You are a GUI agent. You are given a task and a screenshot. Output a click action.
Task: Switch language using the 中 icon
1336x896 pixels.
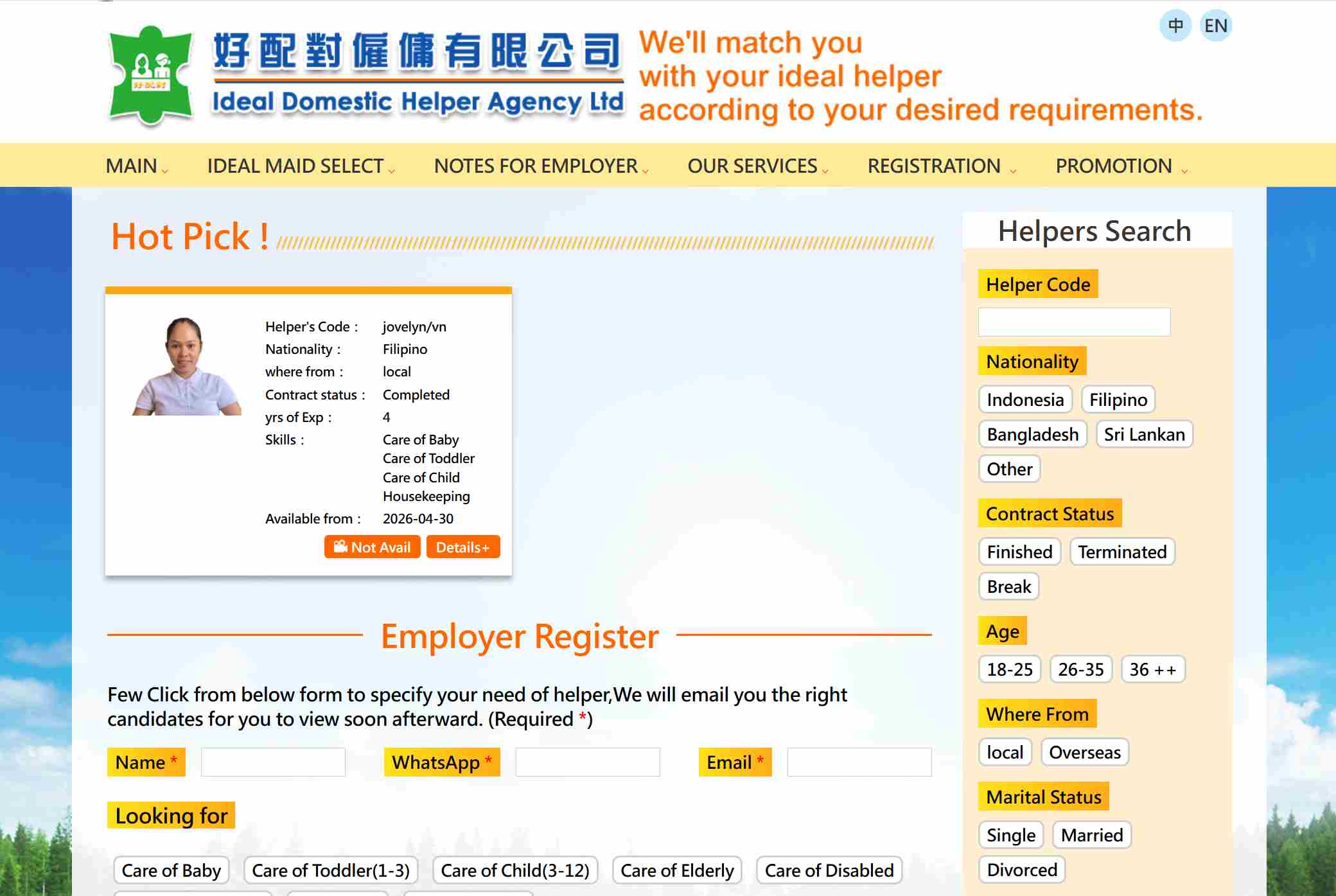pyautogui.click(x=1175, y=26)
